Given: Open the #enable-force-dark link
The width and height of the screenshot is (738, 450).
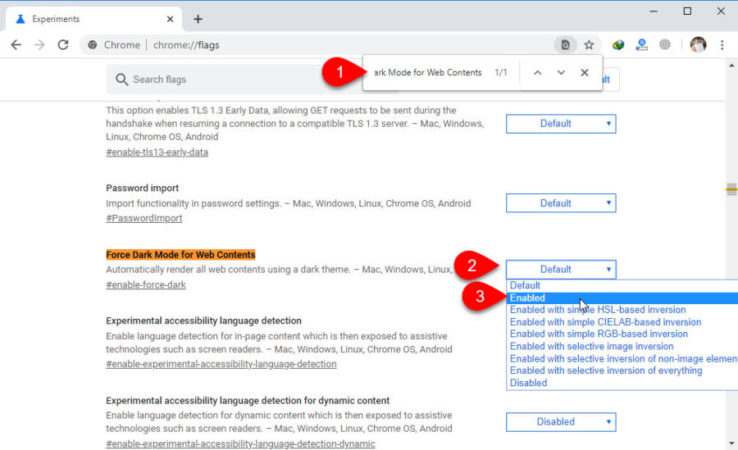Looking at the screenshot, I should pyautogui.click(x=146, y=285).
